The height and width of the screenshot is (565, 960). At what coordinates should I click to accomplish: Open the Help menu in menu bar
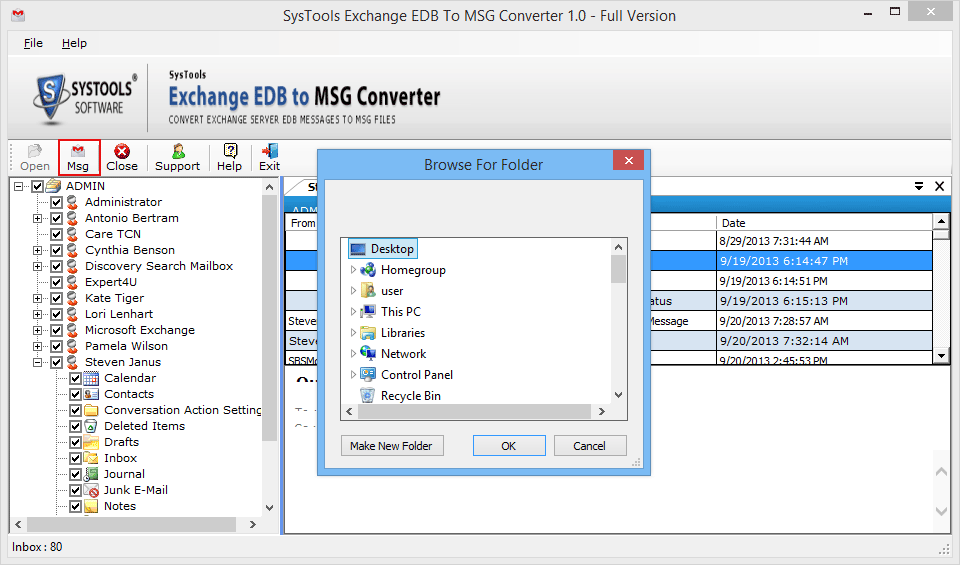pos(74,43)
